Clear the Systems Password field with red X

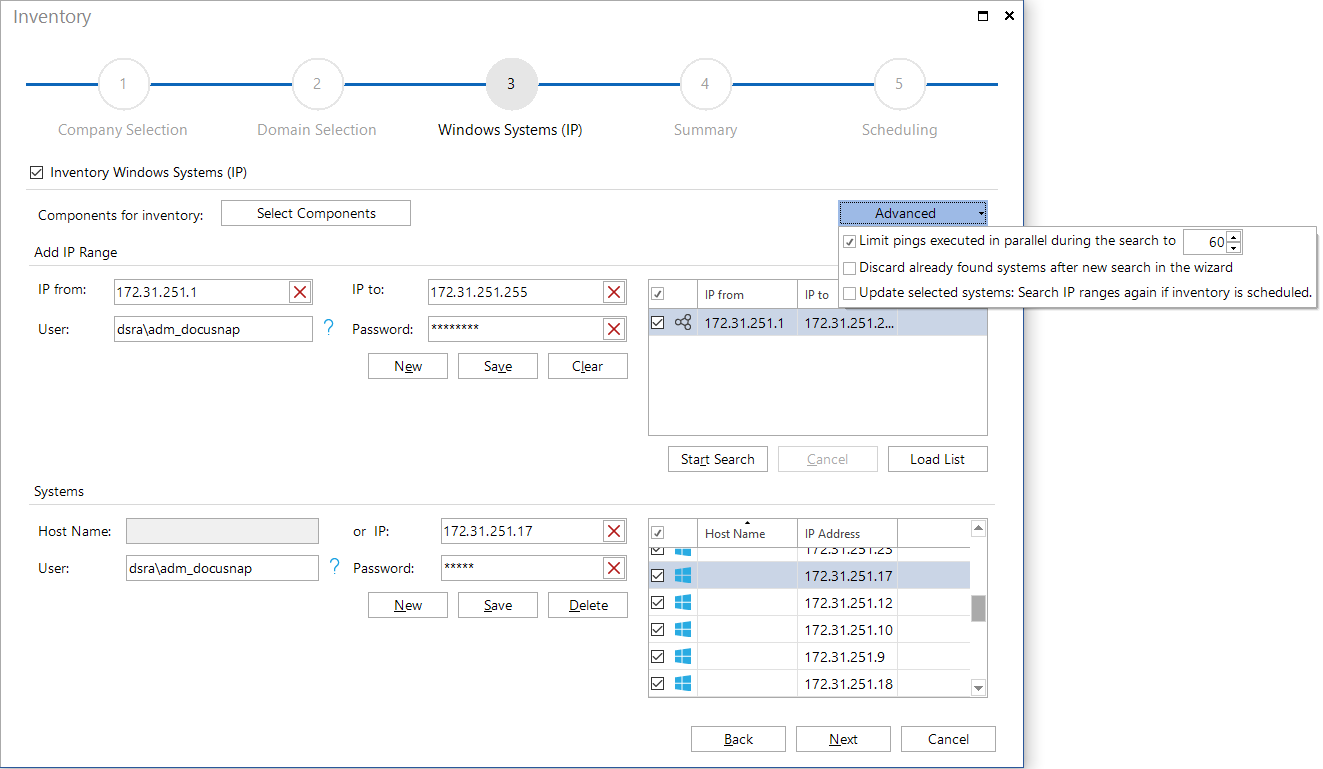click(614, 568)
